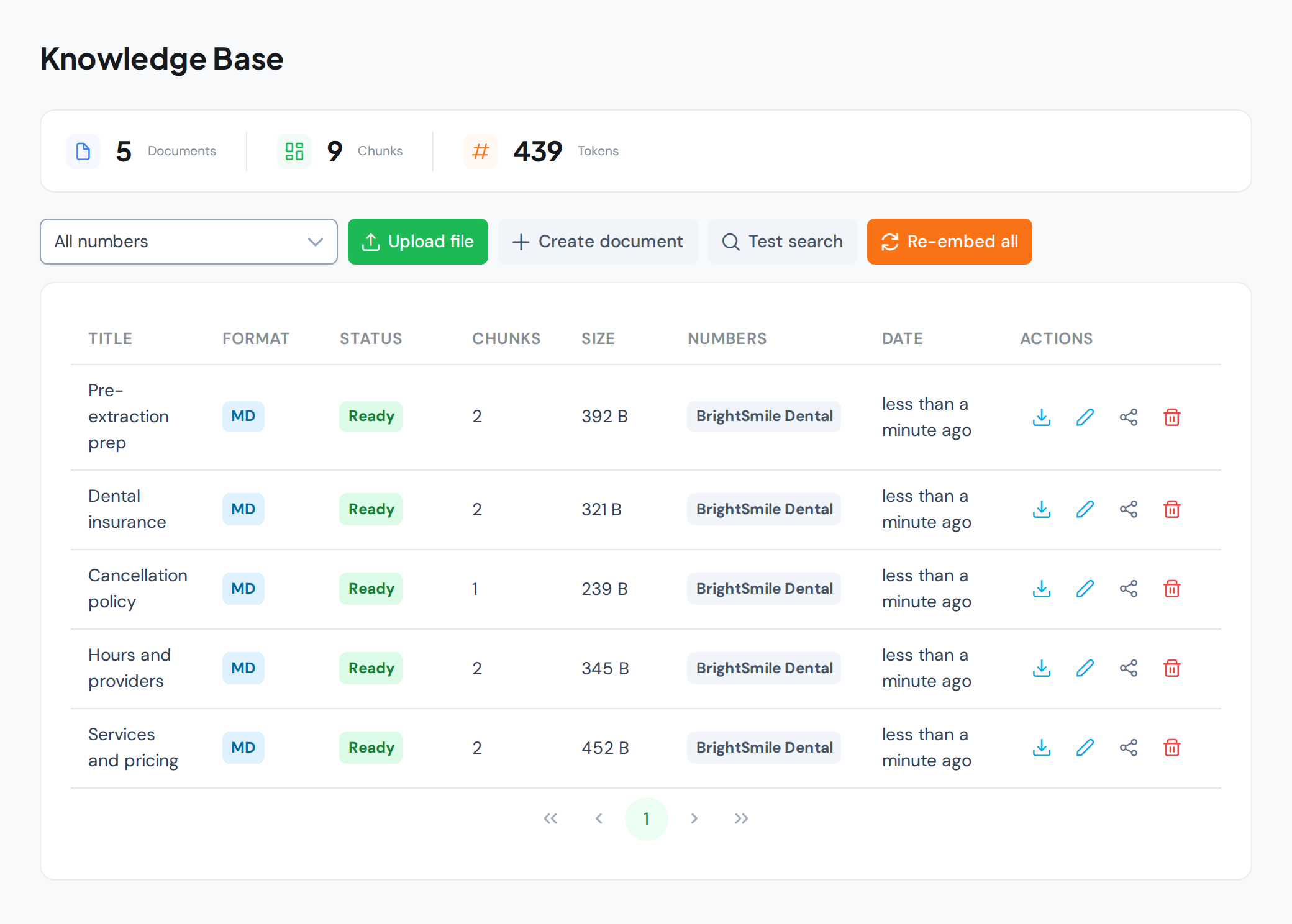The height and width of the screenshot is (924, 1292).
Task: Click the Documents file icon in stats
Action: point(83,152)
